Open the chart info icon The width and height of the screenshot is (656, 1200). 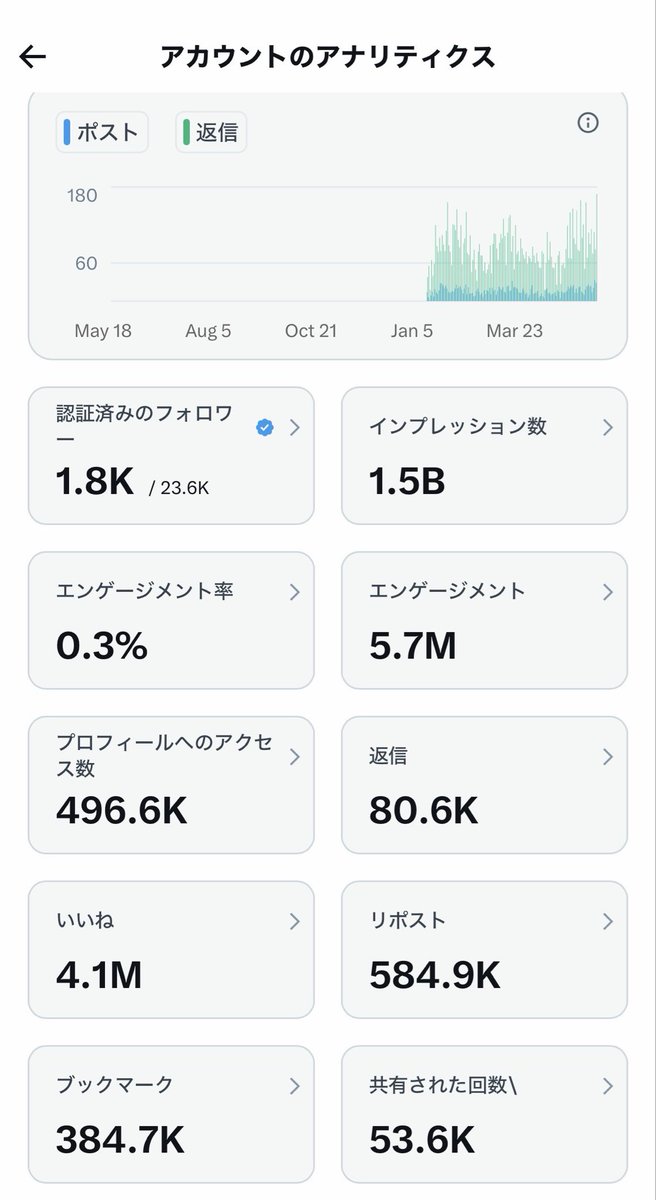pos(588,123)
